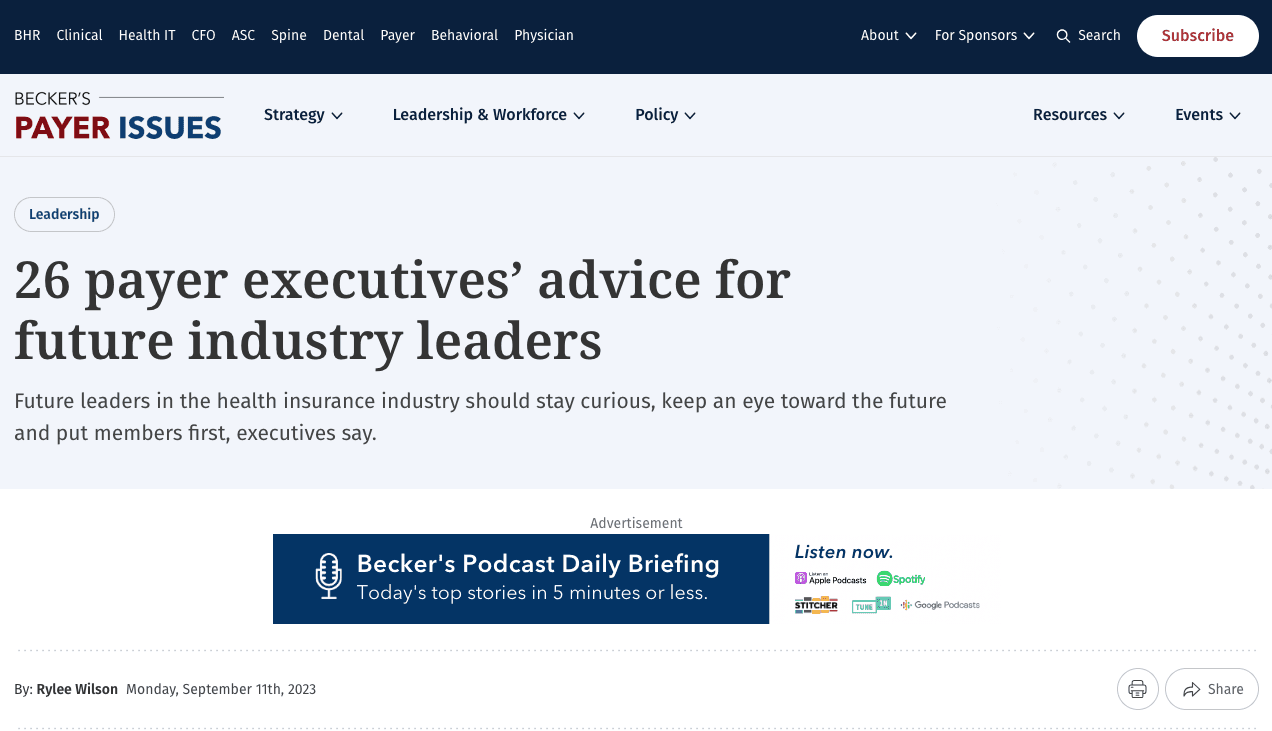Click the Listen now text
The image size is (1272, 731).
coord(844,552)
